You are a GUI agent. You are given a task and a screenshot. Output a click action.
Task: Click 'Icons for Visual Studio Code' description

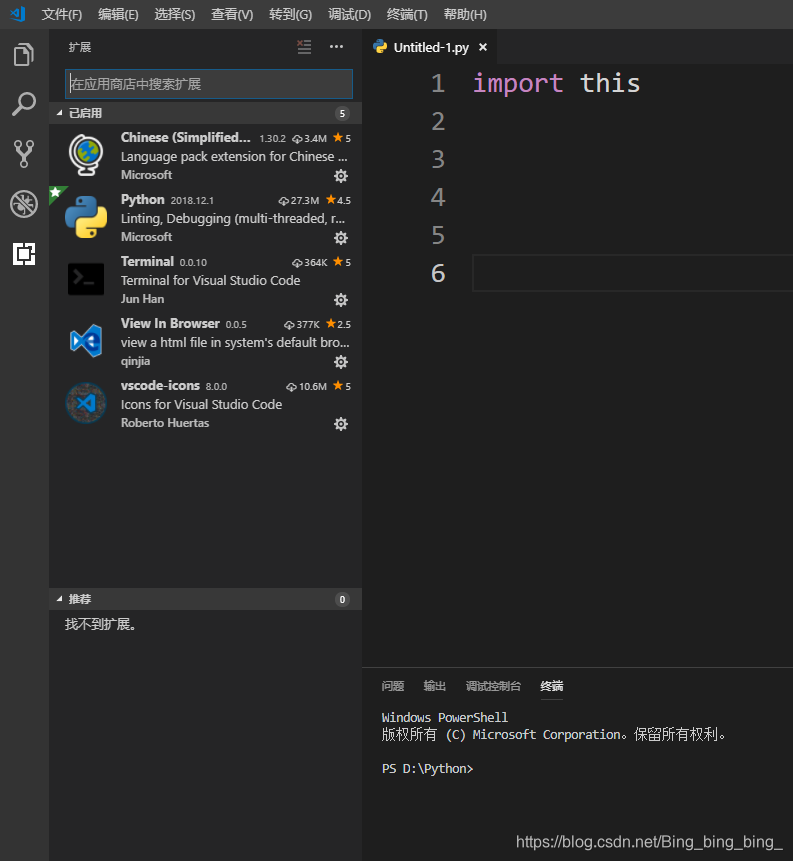[x=202, y=404]
